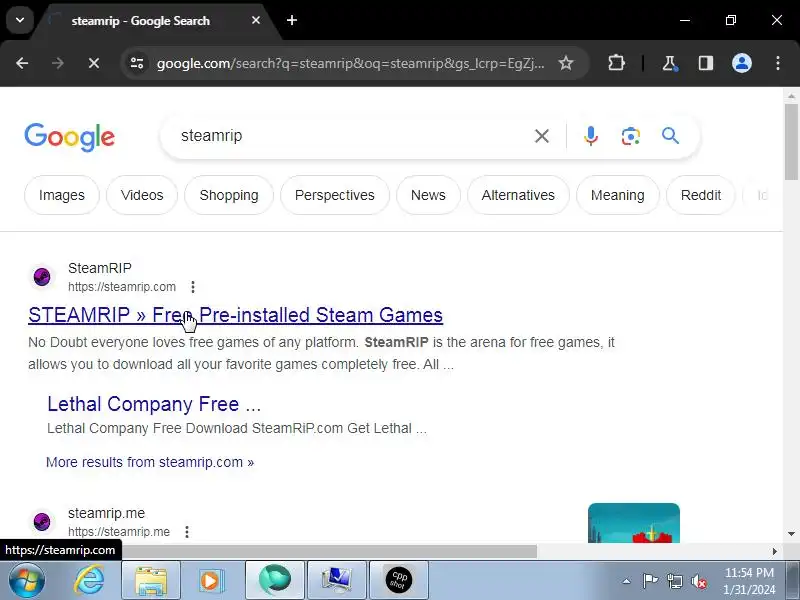The image size is (800, 600).
Task: Select the Alternatives filter chip
Action: pyautogui.click(x=518, y=195)
